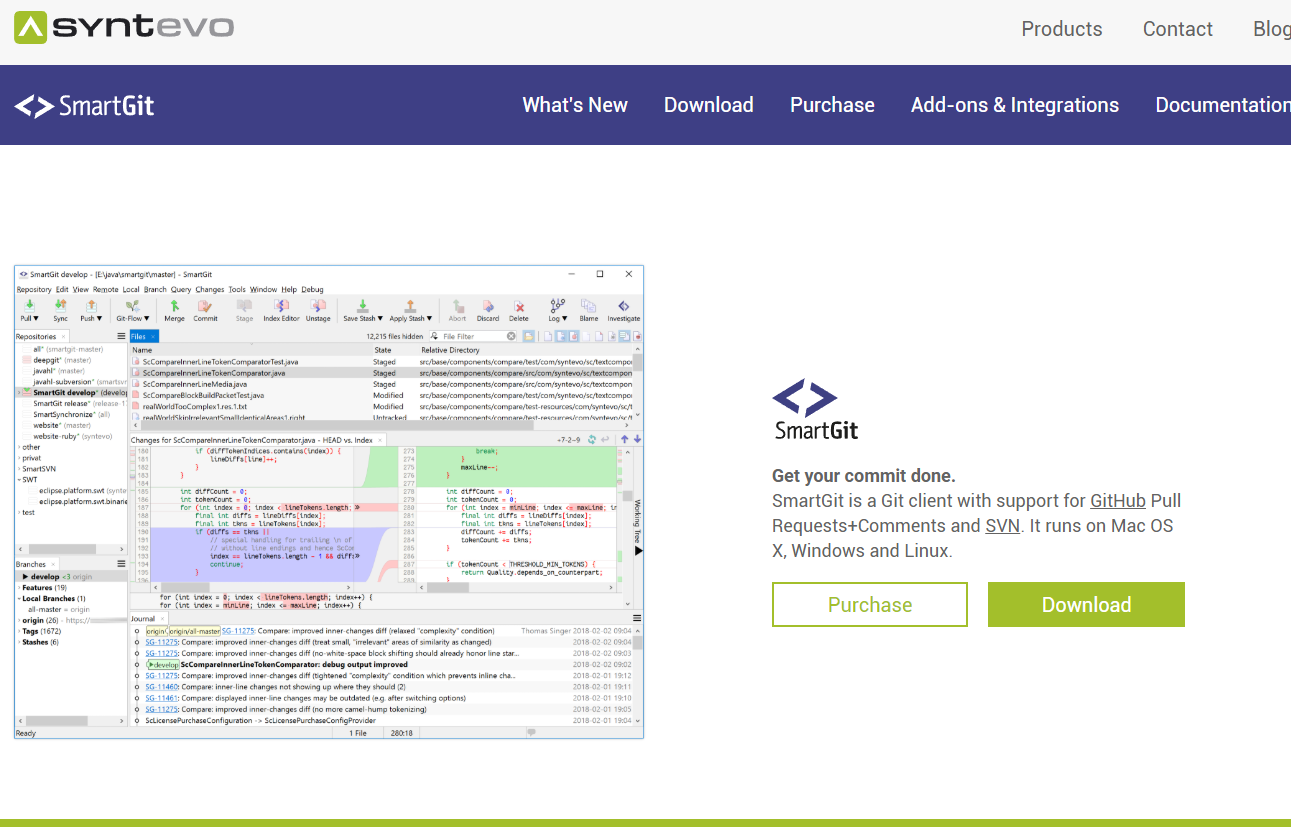Screen dimensions: 1291x827
Task: Click the Name column header
Action: coord(250,350)
